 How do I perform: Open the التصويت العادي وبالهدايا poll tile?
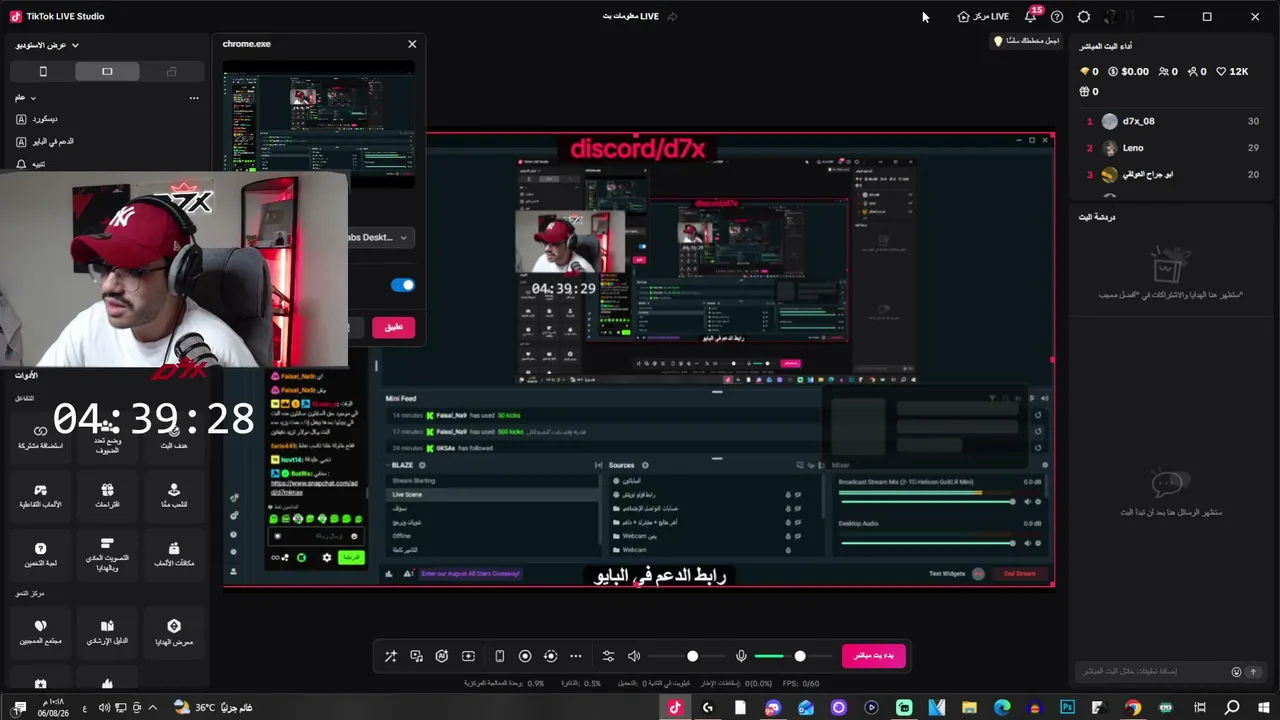(107, 557)
